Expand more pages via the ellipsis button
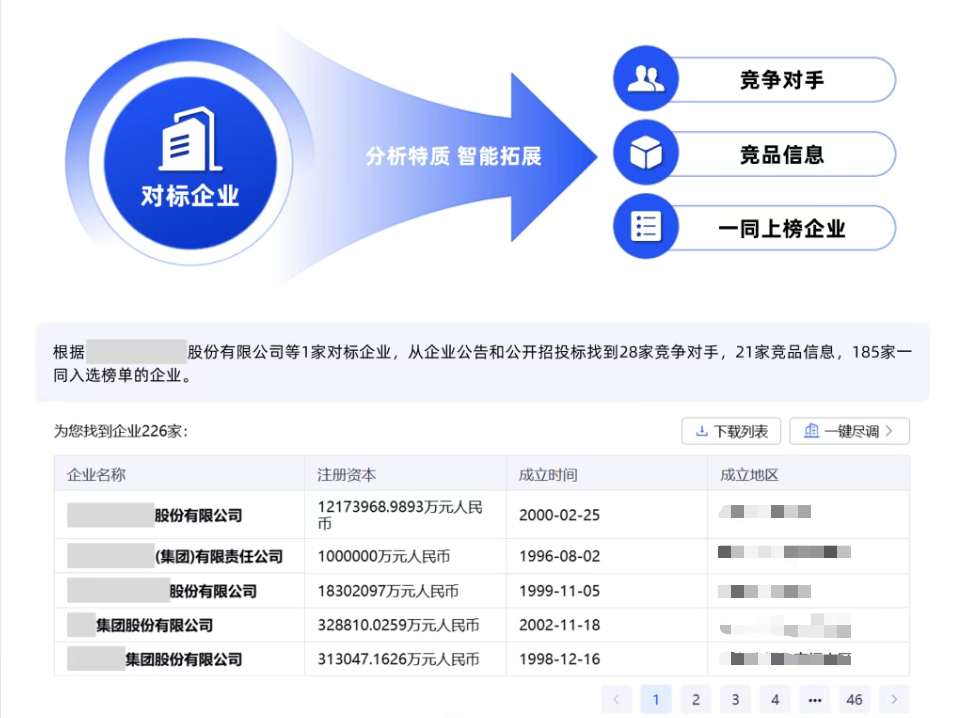 point(814,699)
